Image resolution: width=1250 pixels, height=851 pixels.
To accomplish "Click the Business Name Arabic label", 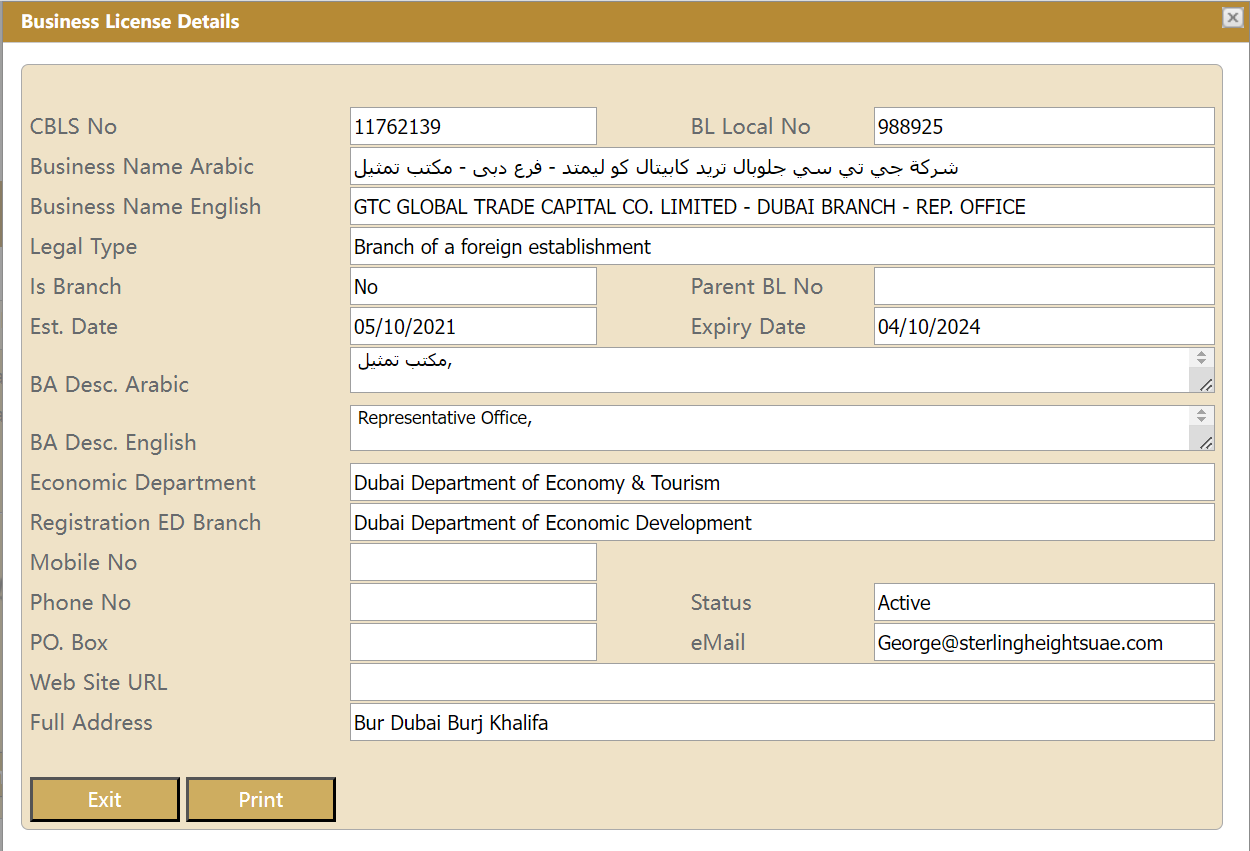I will pos(142,166).
